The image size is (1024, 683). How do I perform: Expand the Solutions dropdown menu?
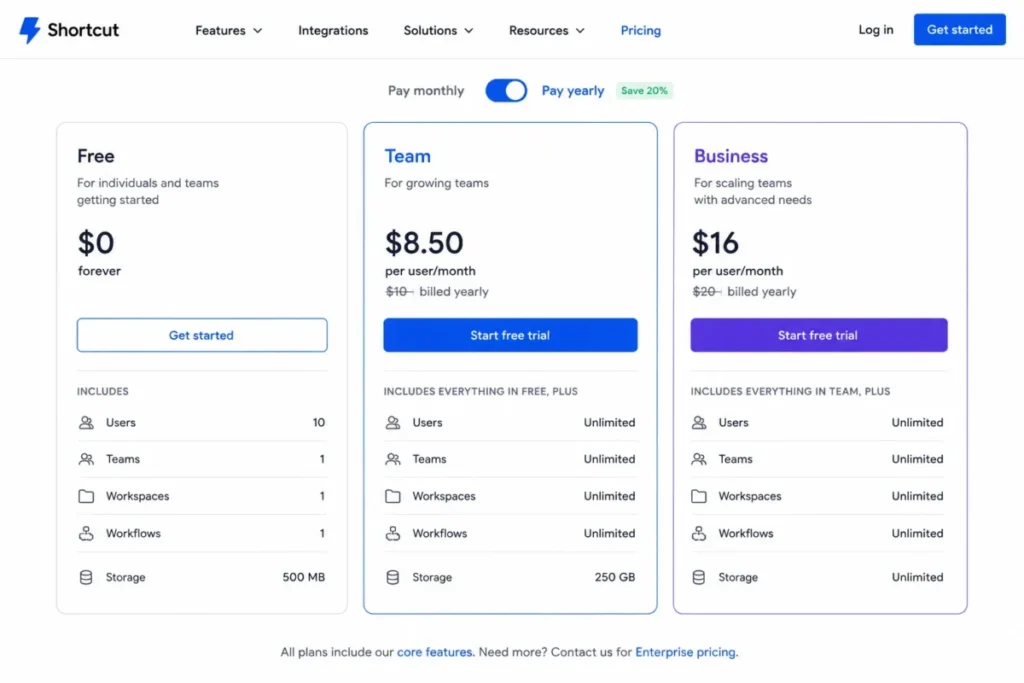coord(438,31)
